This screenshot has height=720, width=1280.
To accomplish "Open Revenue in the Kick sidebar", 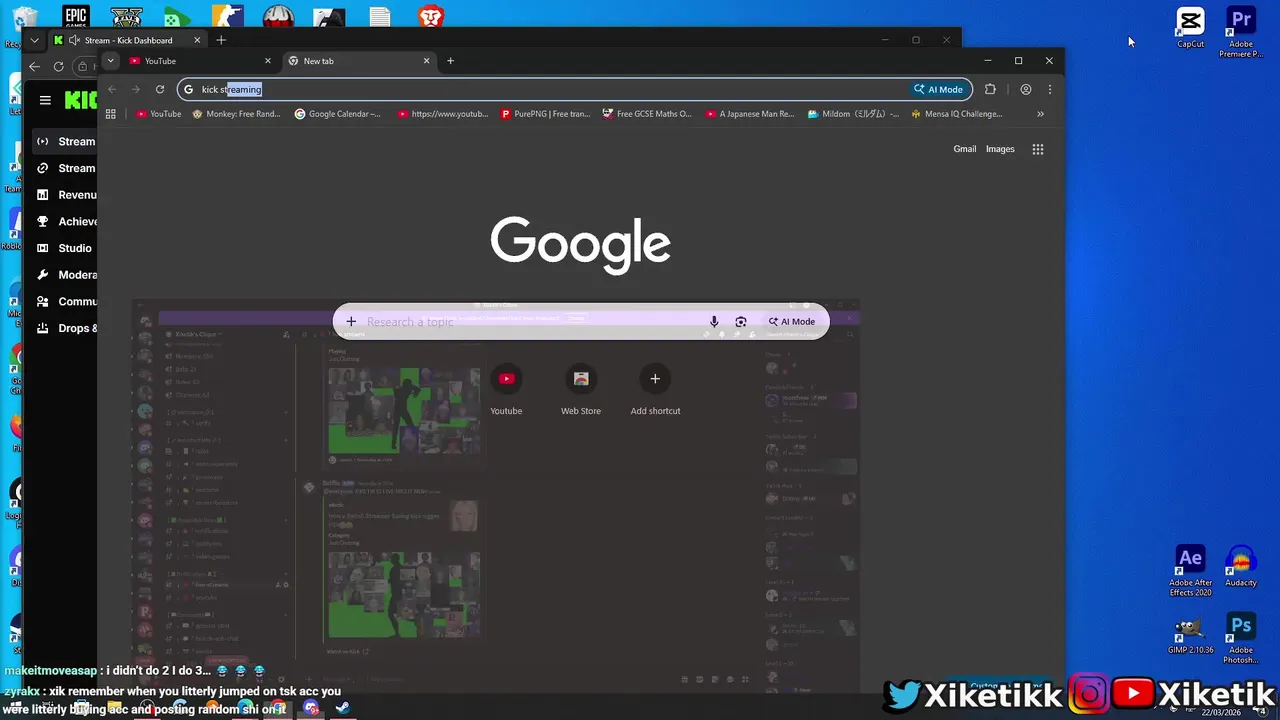I will click(x=65, y=195).
